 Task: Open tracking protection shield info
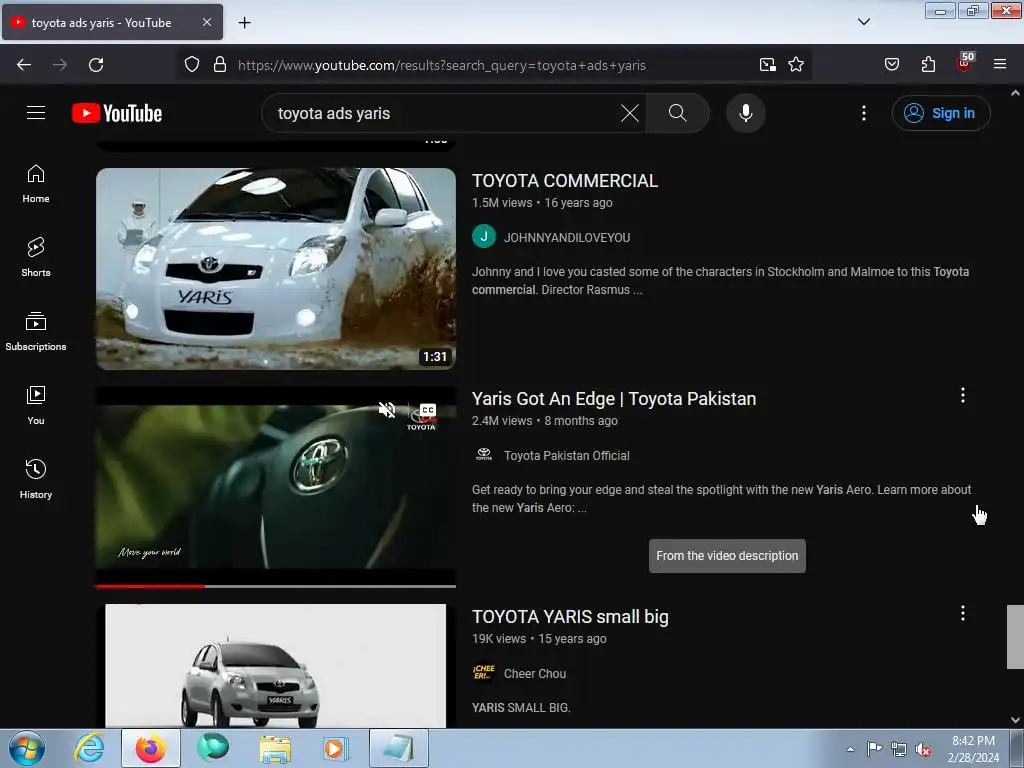(x=191, y=65)
